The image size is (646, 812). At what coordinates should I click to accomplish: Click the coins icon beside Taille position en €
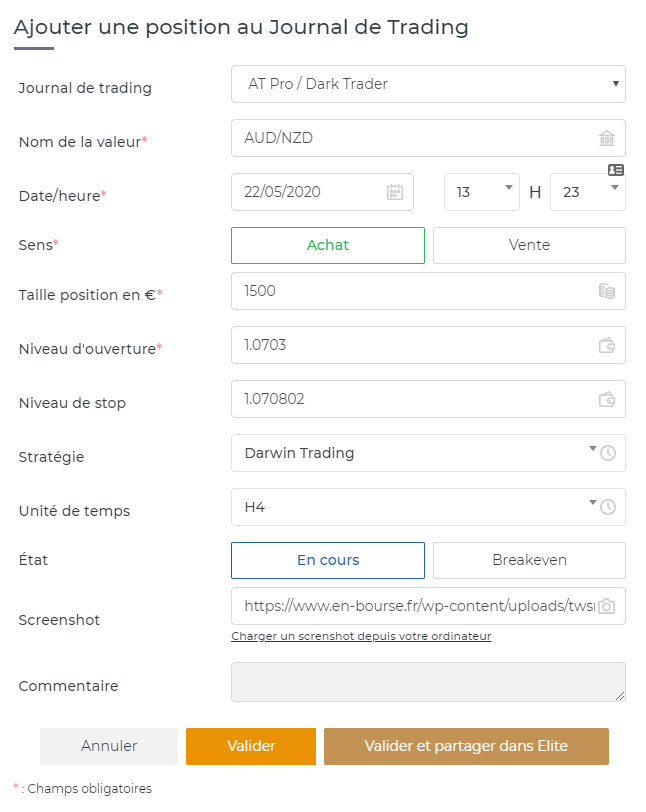610,291
